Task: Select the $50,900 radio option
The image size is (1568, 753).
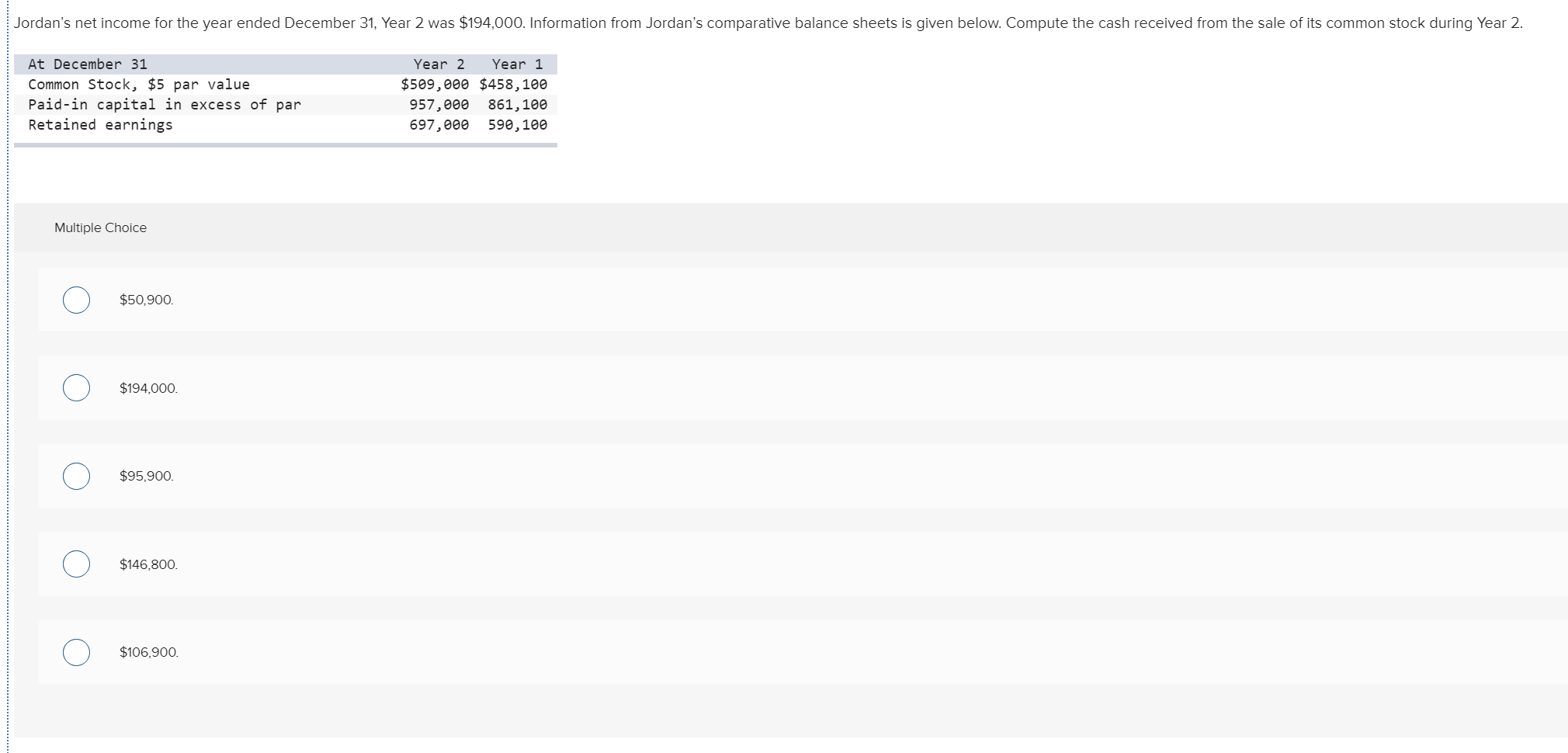Action: point(76,300)
